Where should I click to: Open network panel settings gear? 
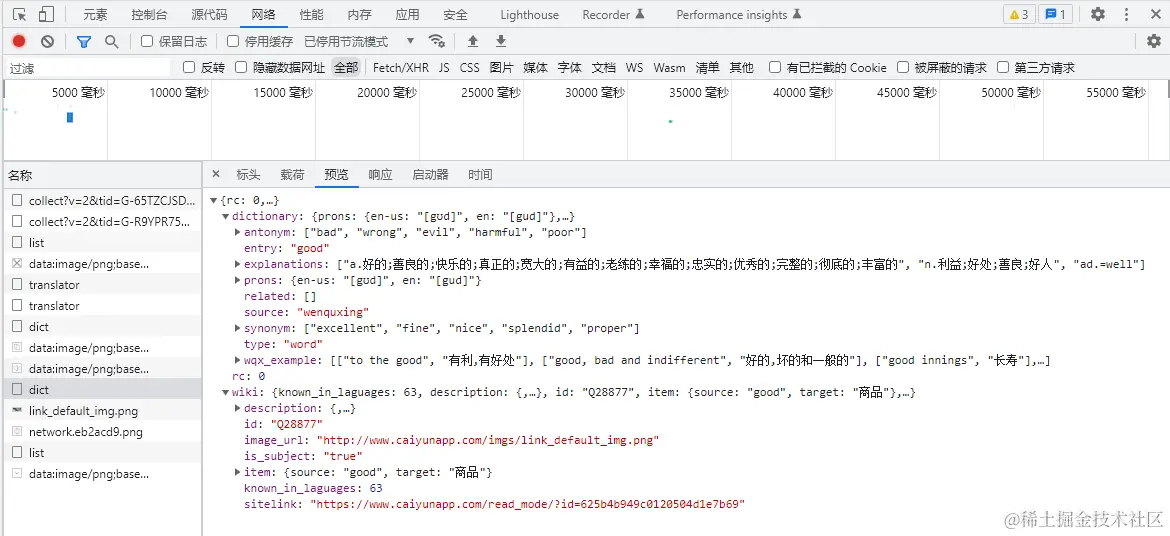(1154, 41)
